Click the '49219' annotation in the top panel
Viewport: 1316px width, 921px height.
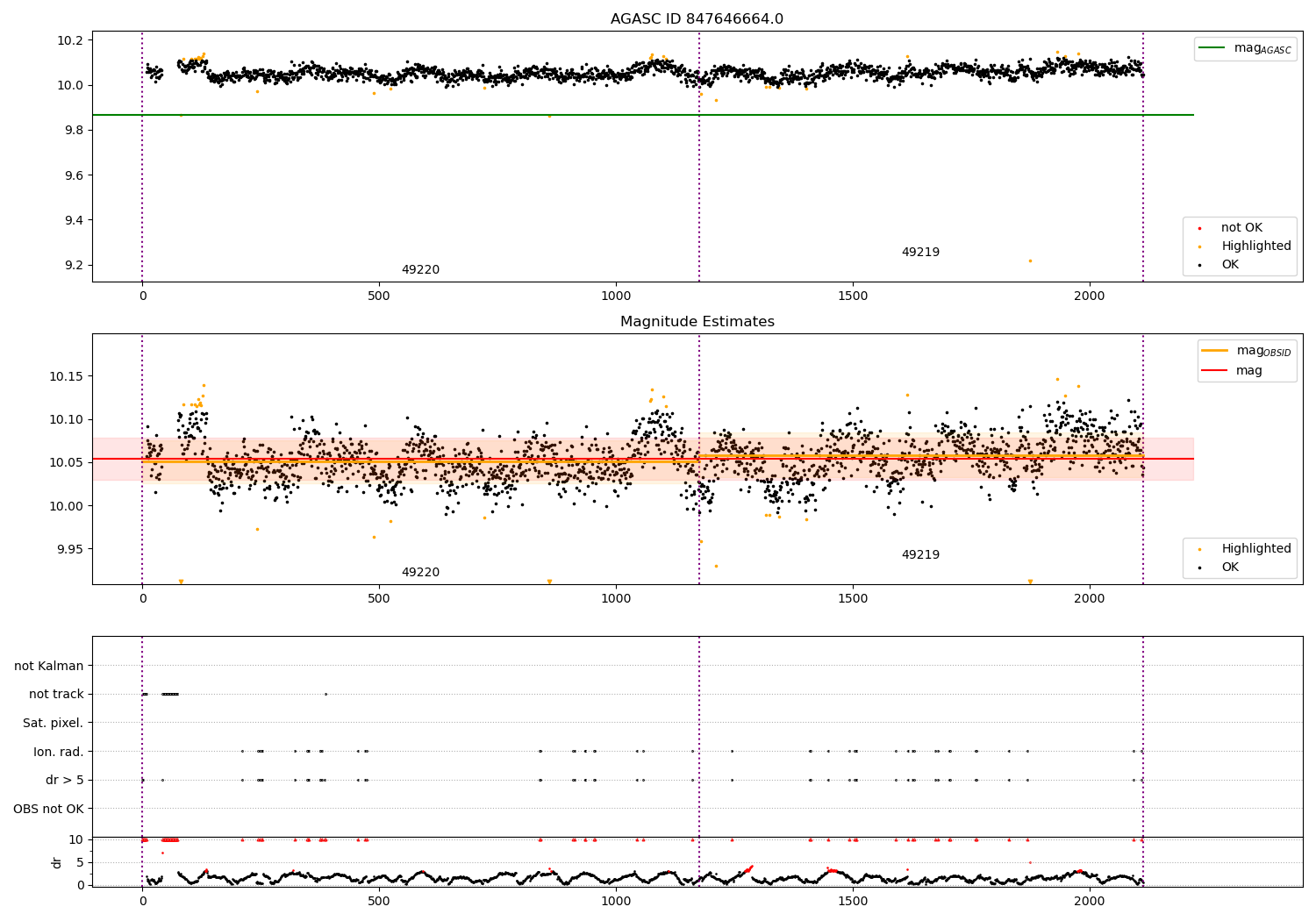coord(920,253)
